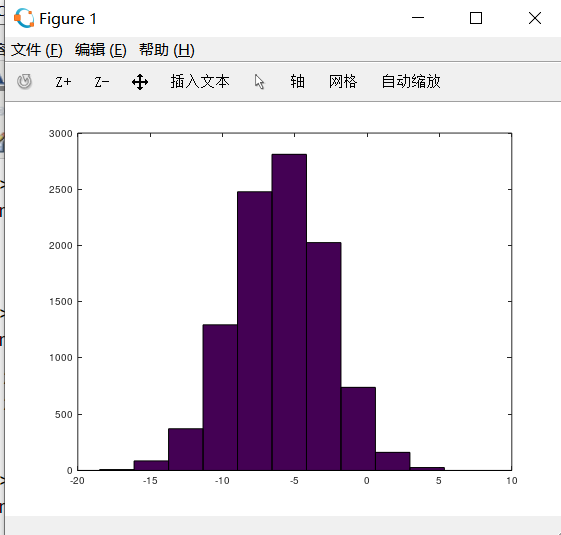The height and width of the screenshot is (535, 561).
Task: Open the 文件 (F) menu
Action: 37,50
